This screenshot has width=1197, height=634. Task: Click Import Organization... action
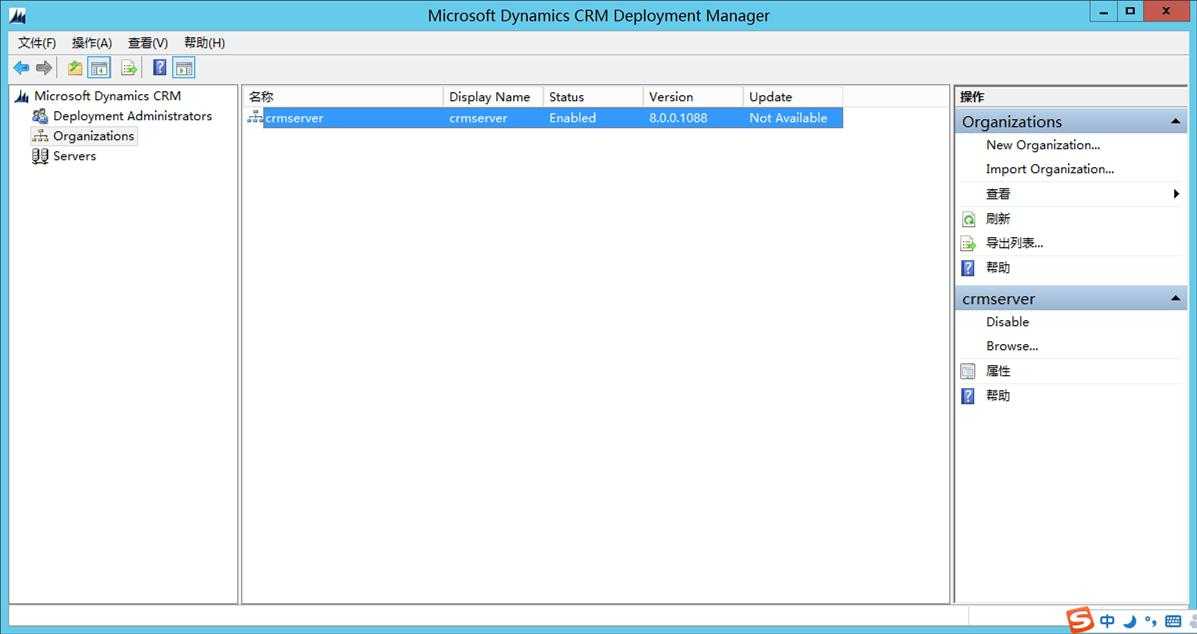[1050, 169]
